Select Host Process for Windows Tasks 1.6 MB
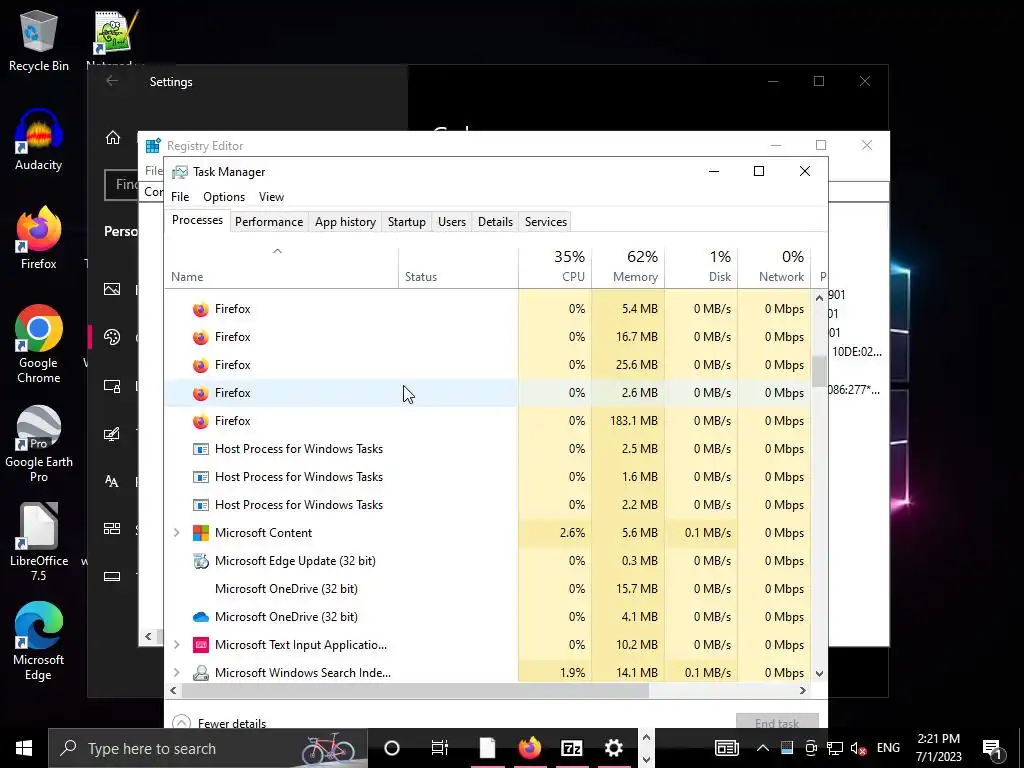Image resolution: width=1024 pixels, height=768 pixels. [488, 477]
